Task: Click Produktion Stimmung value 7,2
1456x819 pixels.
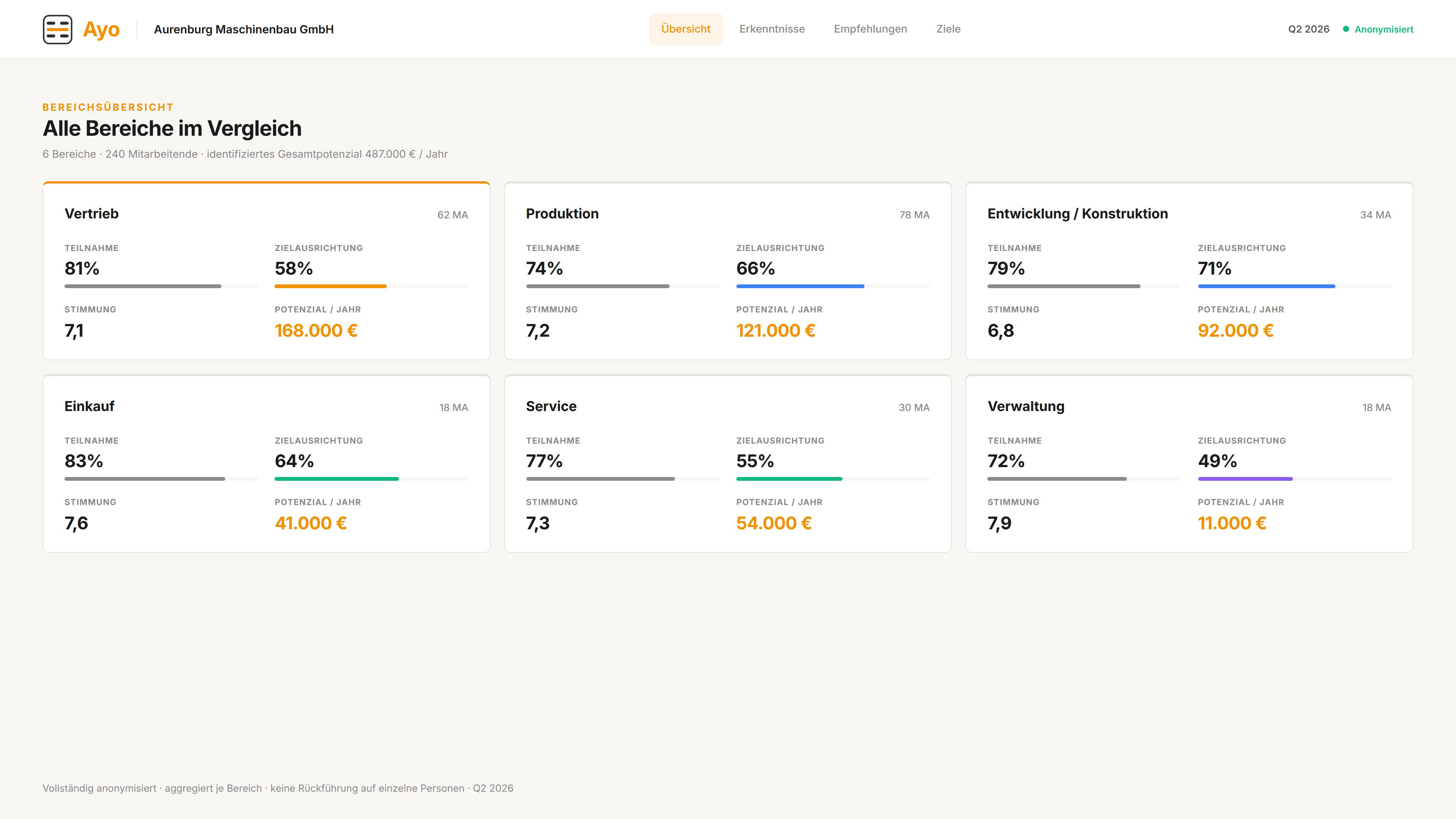Action: (x=538, y=331)
